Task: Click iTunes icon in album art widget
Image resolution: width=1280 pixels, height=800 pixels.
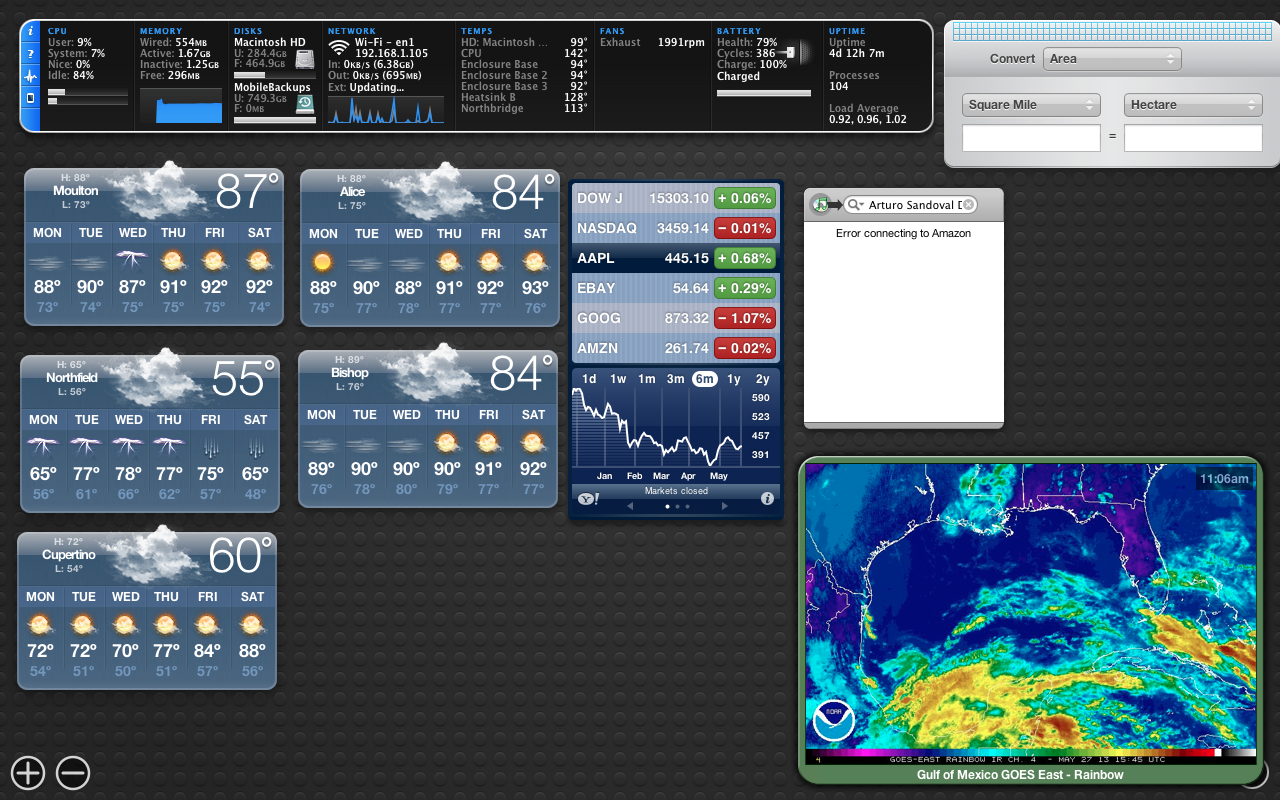Action: pyautogui.click(x=820, y=204)
